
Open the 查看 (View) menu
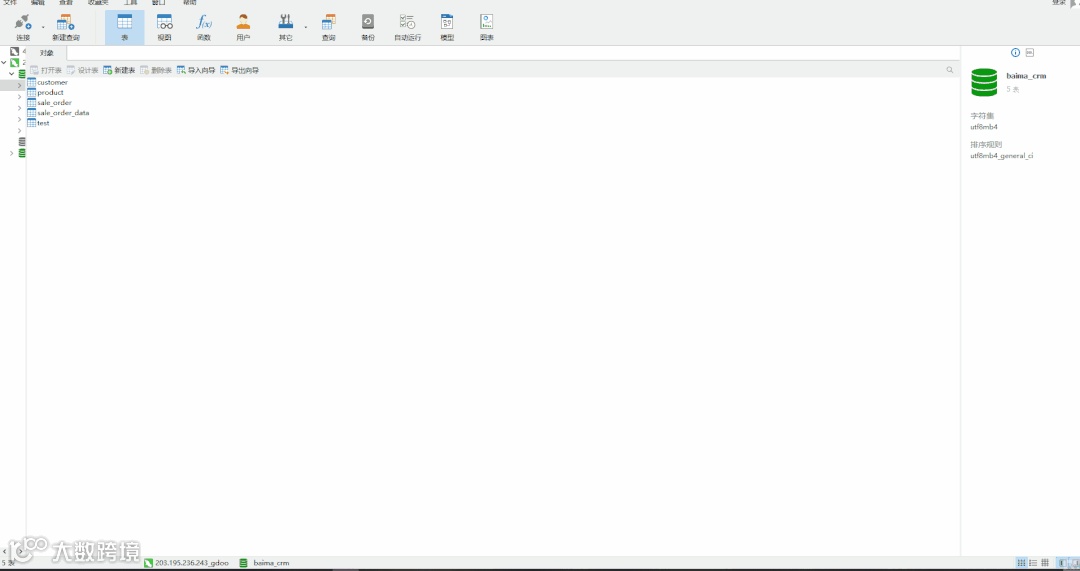[x=65, y=3]
